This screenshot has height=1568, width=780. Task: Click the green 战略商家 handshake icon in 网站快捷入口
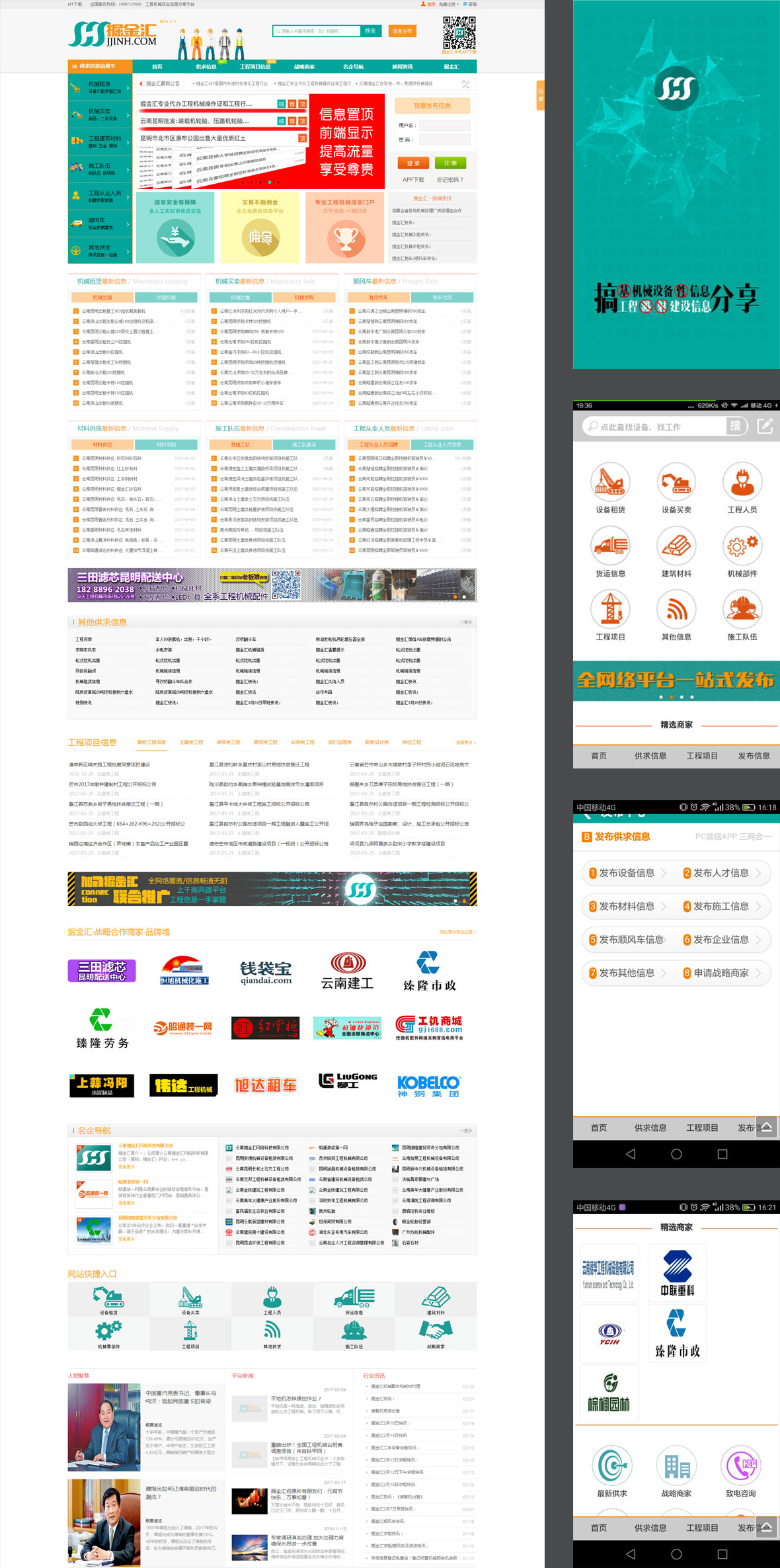pyautogui.click(x=436, y=1331)
